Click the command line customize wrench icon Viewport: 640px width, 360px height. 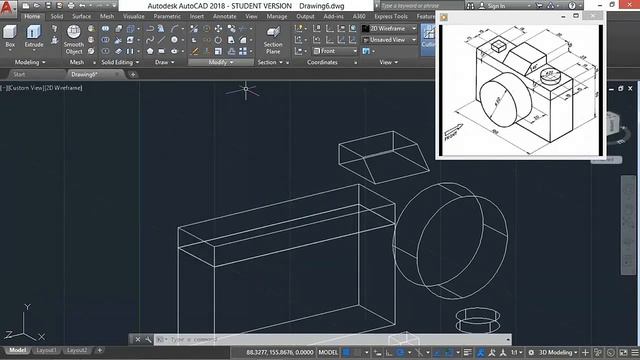tap(148, 340)
